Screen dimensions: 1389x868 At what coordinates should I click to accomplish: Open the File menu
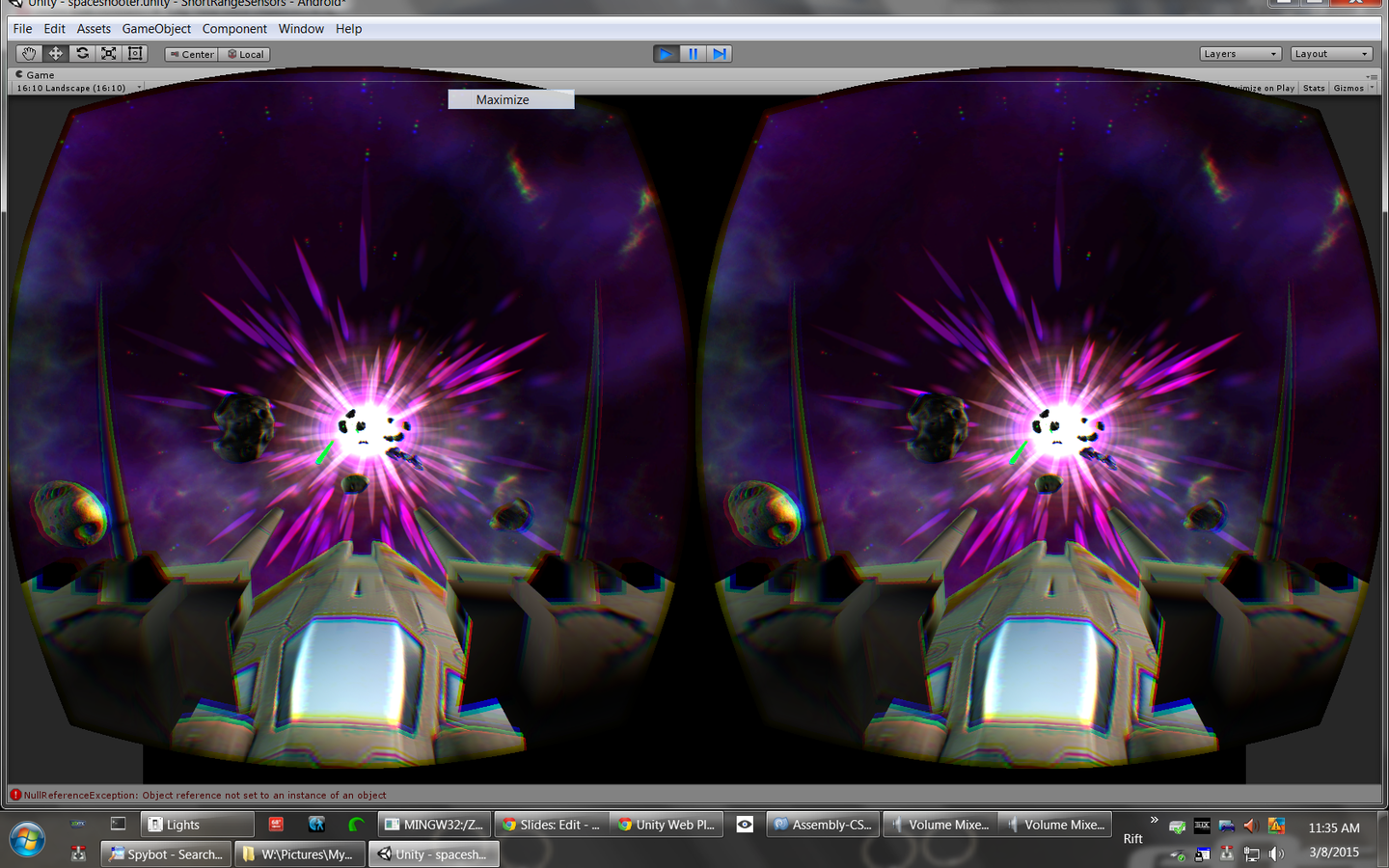pyautogui.click(x=23, y=29)
